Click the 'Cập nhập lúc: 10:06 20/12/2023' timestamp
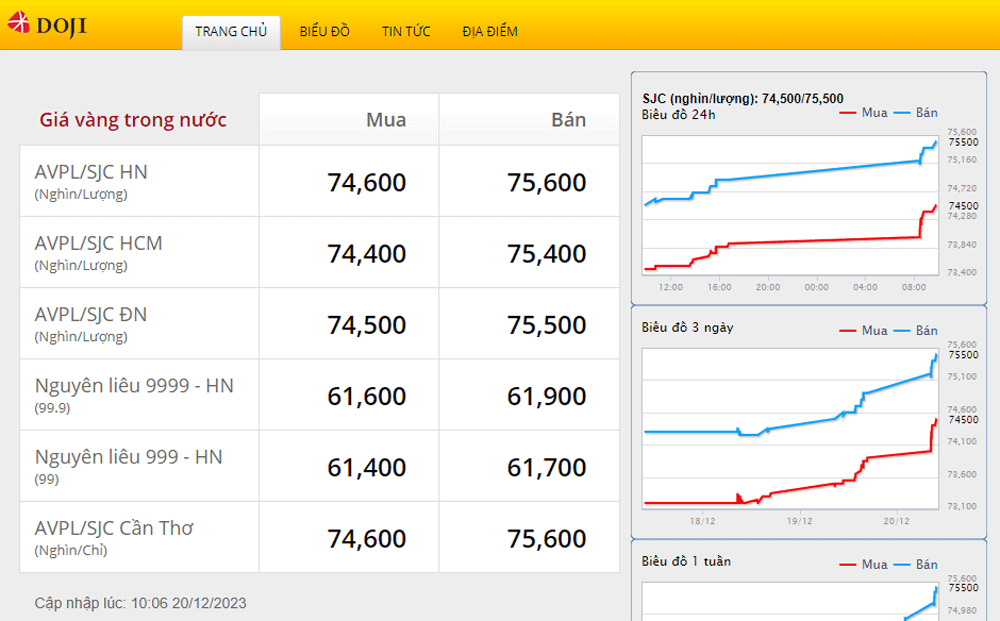Viewport: 1000px width, 621px height. (x=140, y=603)
